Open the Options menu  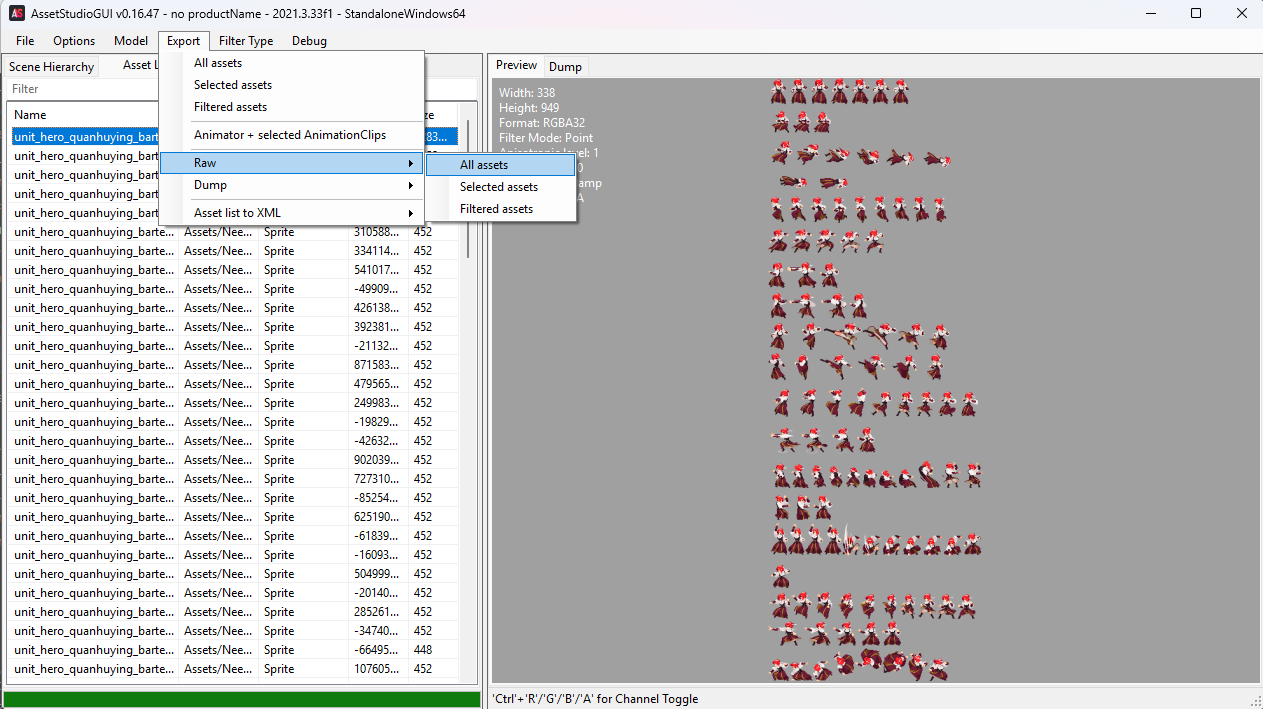[x=73, y=41]
